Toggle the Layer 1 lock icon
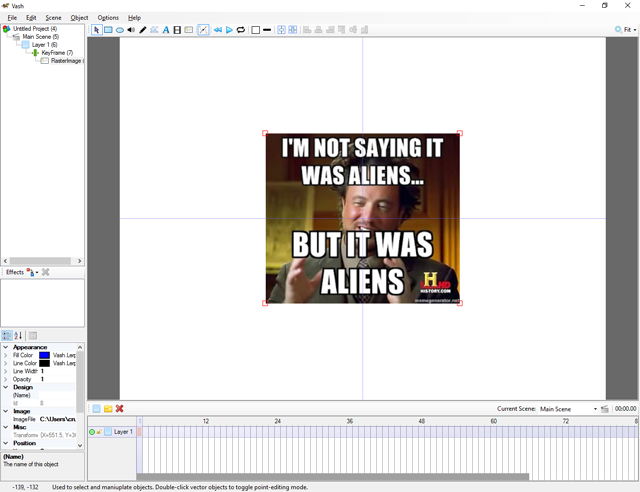 99,432
